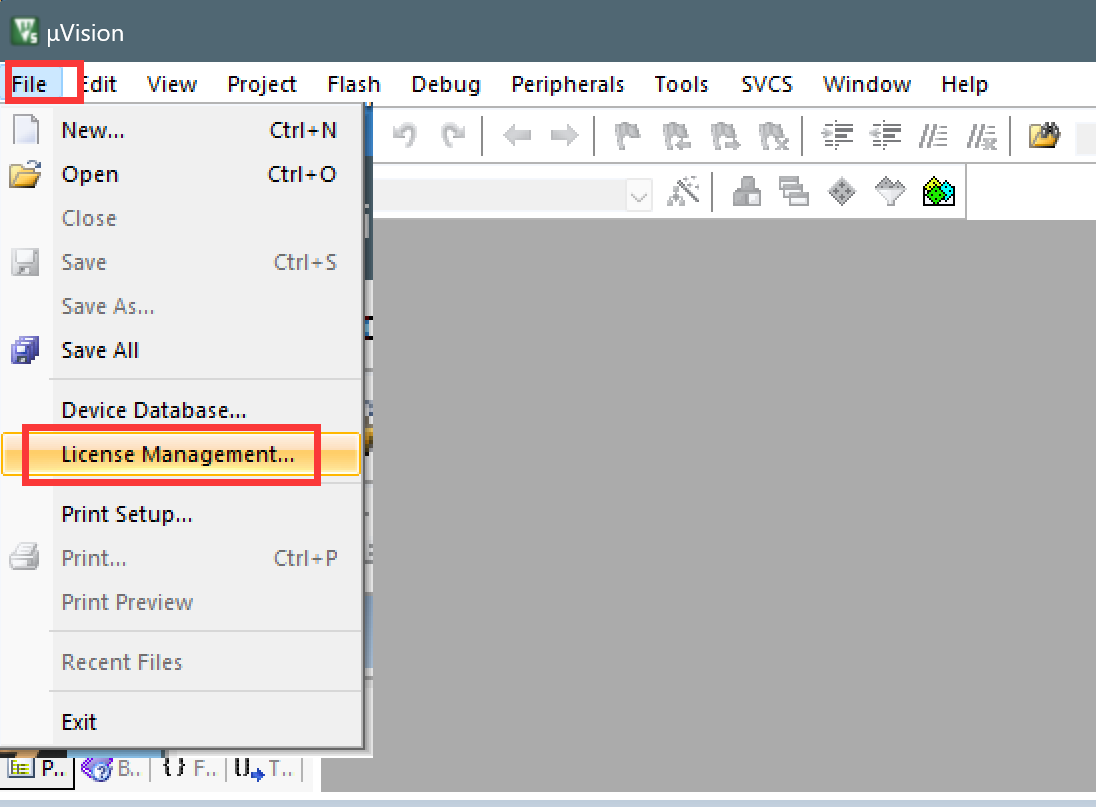Click the Unindent selection icon
This screenshot has width=1096, height=807.
pos(886,136)
